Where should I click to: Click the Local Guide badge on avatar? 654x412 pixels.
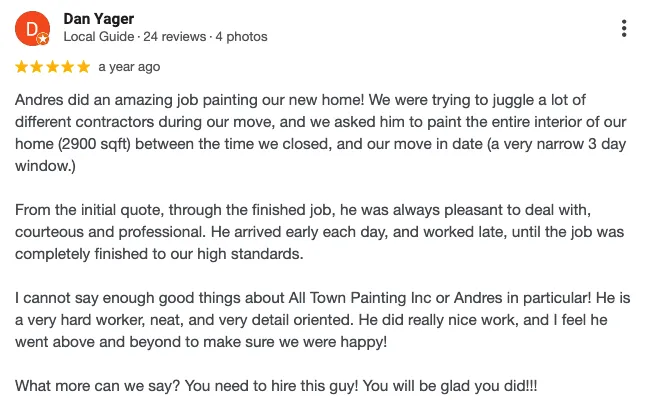pos(44,38)
